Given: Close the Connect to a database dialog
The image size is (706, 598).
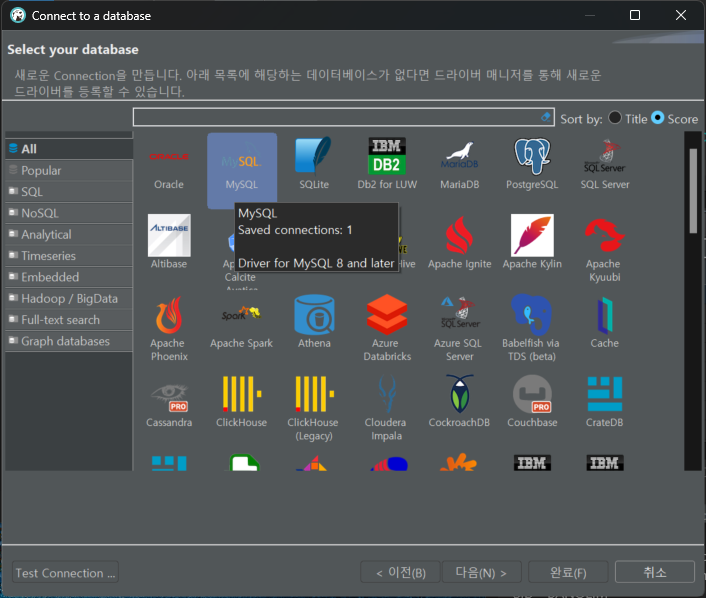Looking at the screenshot, I should [681, 15].
